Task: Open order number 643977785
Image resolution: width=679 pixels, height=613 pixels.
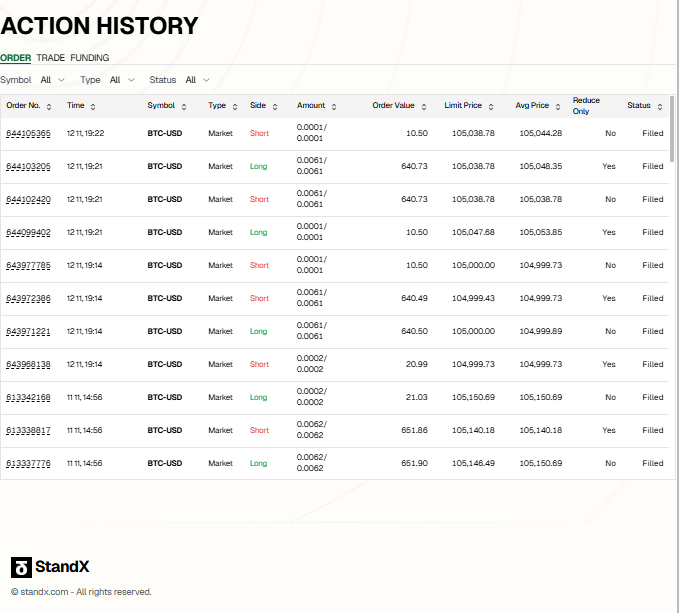Action: (28, 265)
